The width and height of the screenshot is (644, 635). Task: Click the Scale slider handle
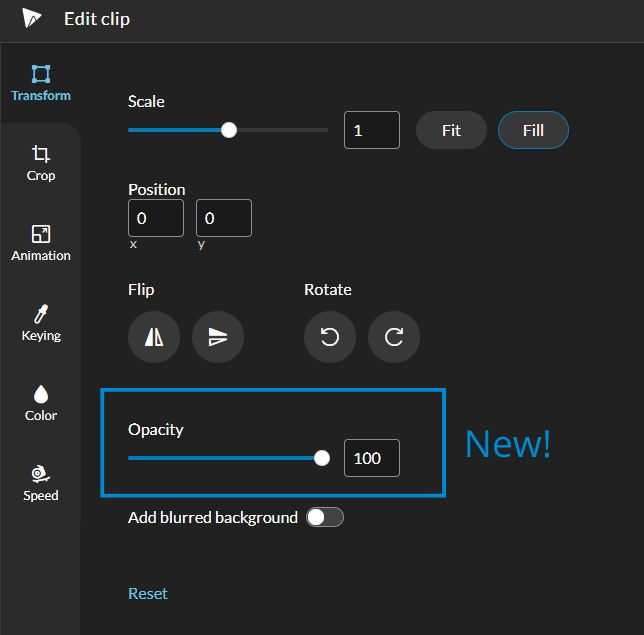coord(229,130)
